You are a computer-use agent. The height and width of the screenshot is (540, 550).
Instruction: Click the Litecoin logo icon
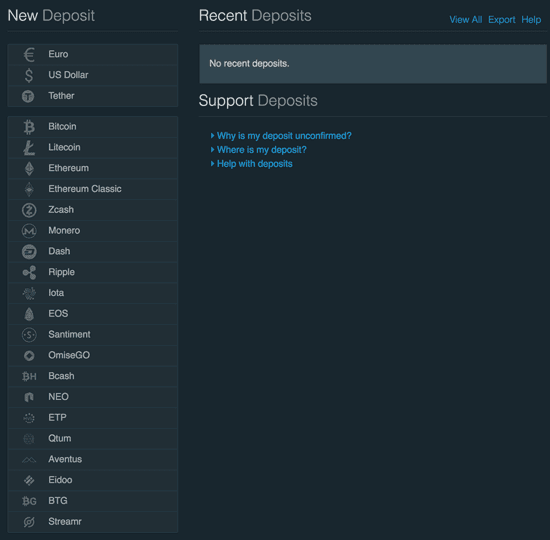[29, 147]
